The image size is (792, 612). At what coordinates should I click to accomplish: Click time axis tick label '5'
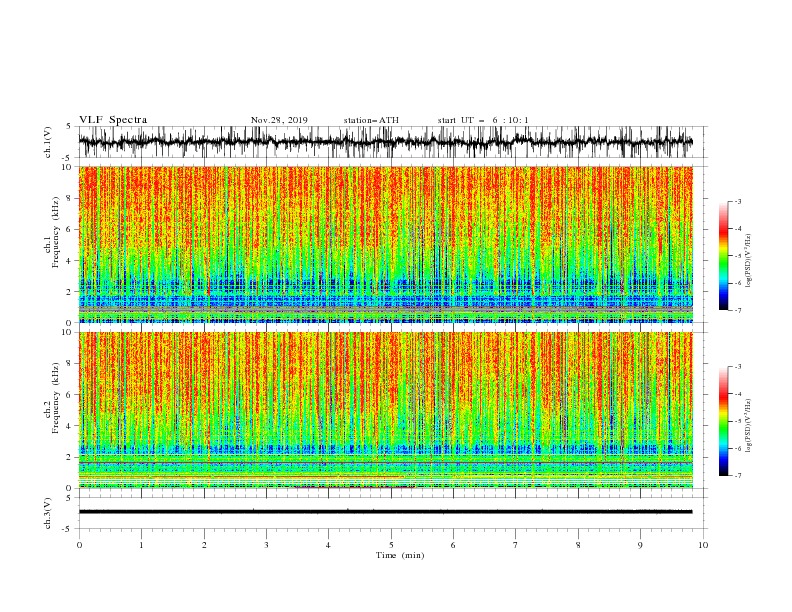click(391, 545)
